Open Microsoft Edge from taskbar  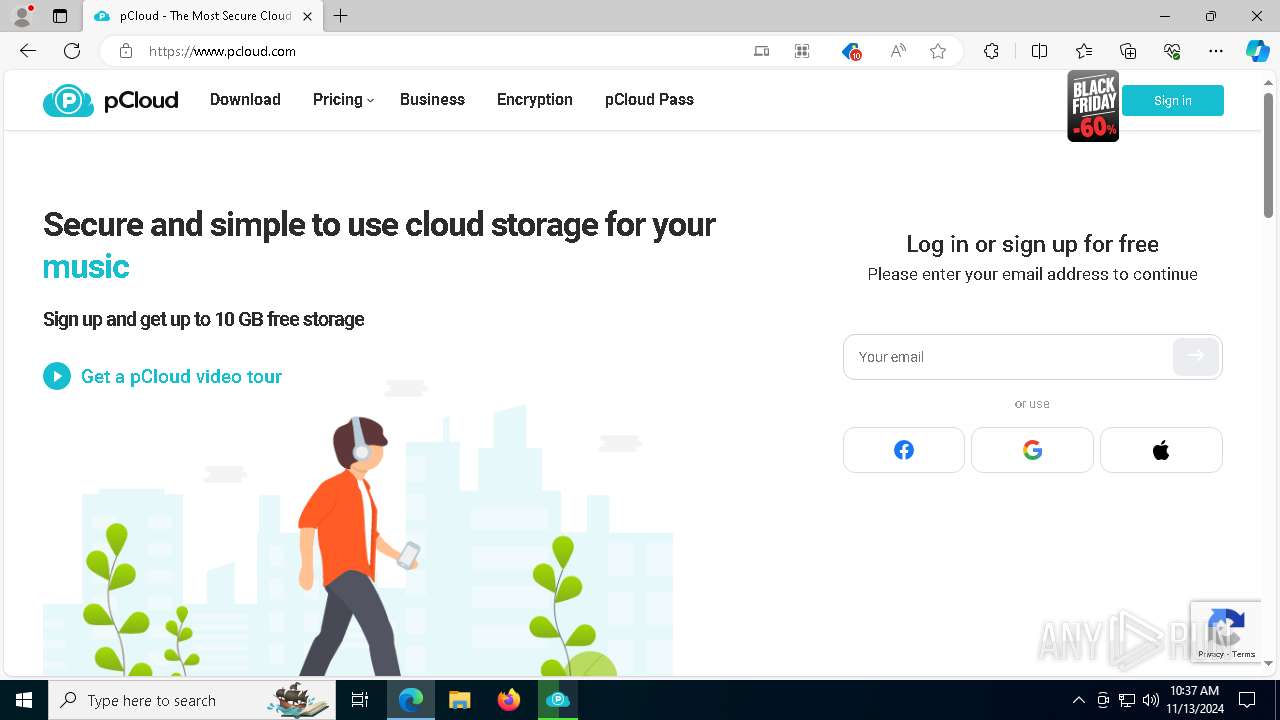pos(411,700)
